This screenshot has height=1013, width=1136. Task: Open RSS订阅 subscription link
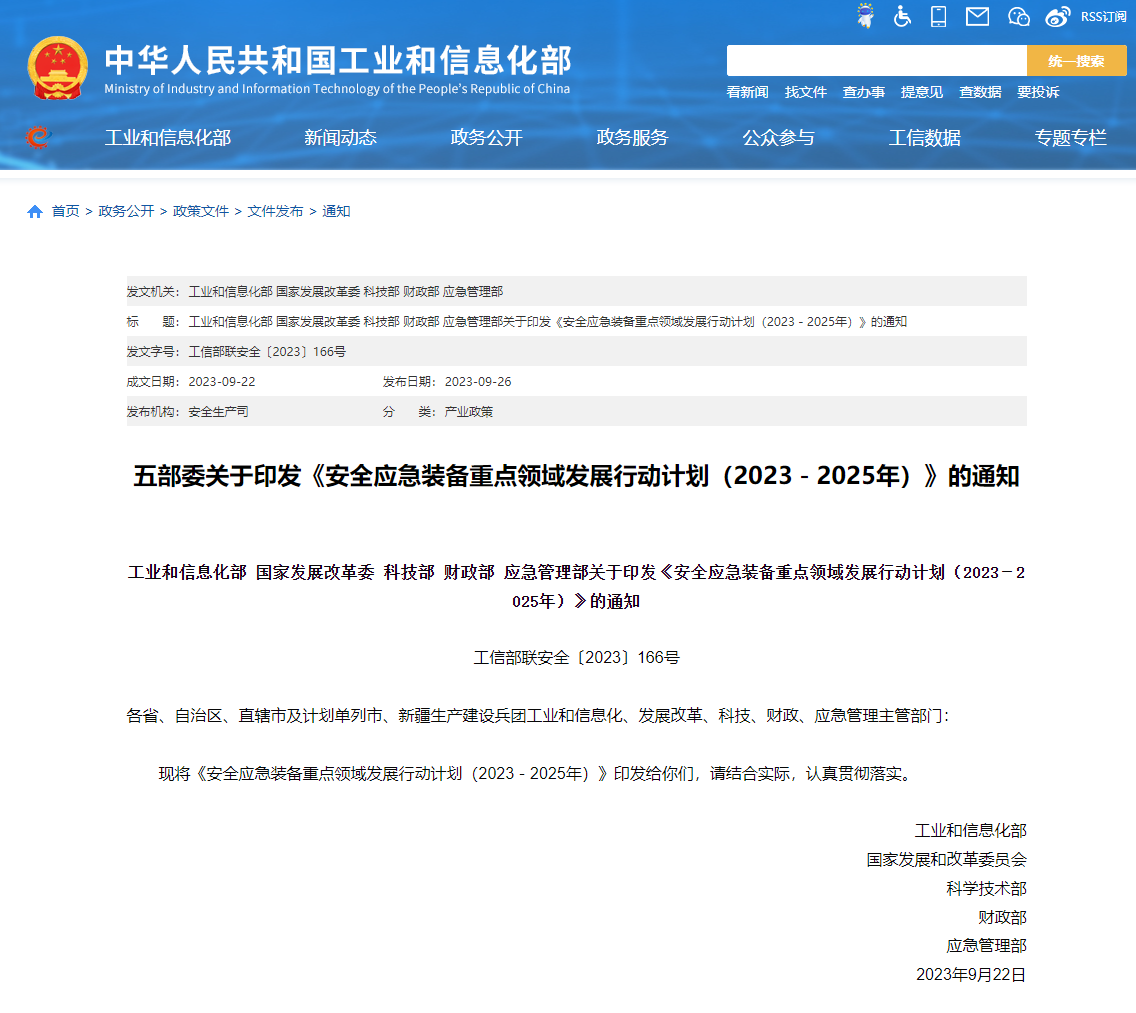coord(1103,16)
